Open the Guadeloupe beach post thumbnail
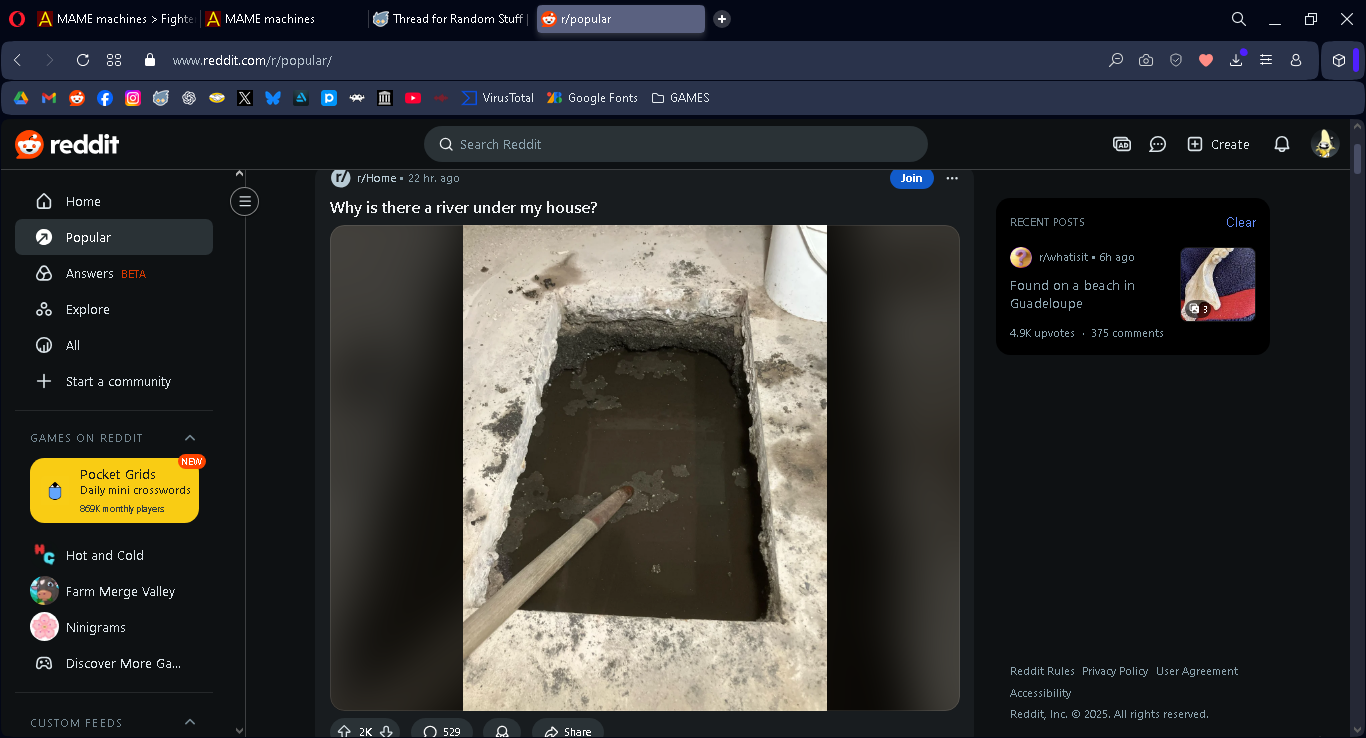This screenshot has height=738, width=1366. tap(1218, 284)
